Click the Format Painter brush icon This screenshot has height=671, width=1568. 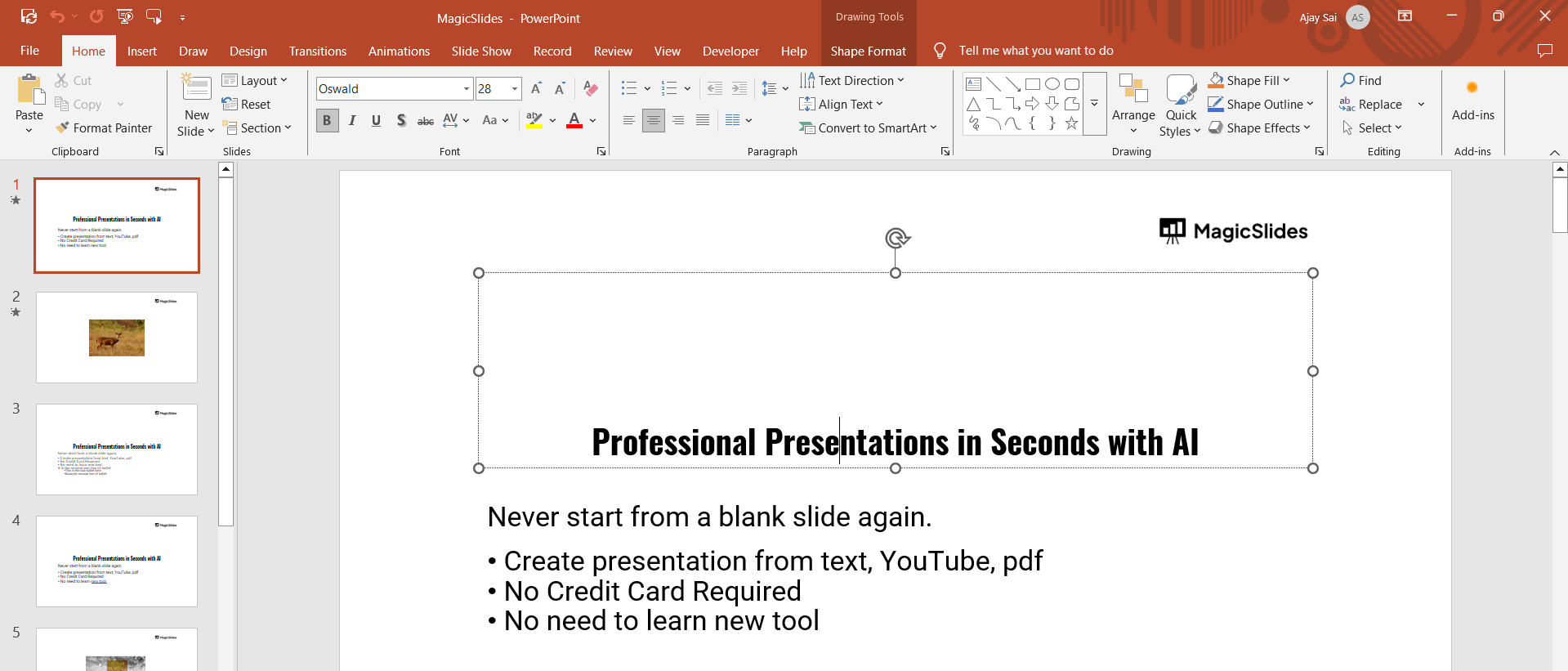(x=62, y=128)
